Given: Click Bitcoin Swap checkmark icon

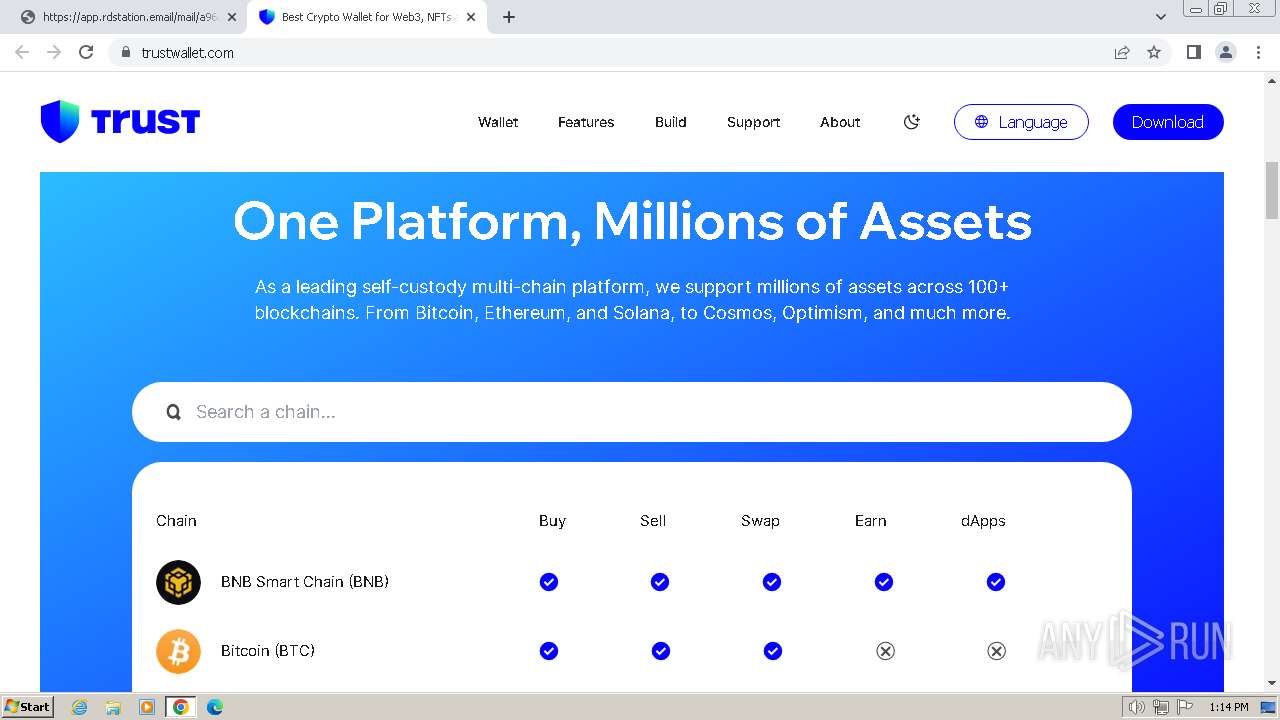Looking at the screenshot, I should click(x=772, y=651).
